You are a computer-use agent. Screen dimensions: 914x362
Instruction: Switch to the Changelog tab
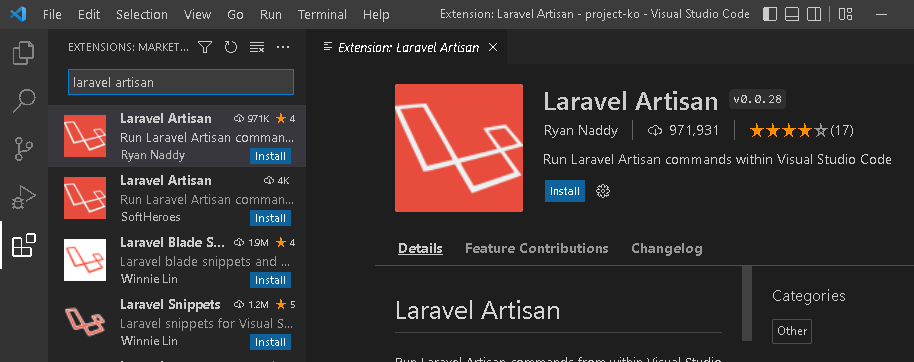click(x=667, y=248)
